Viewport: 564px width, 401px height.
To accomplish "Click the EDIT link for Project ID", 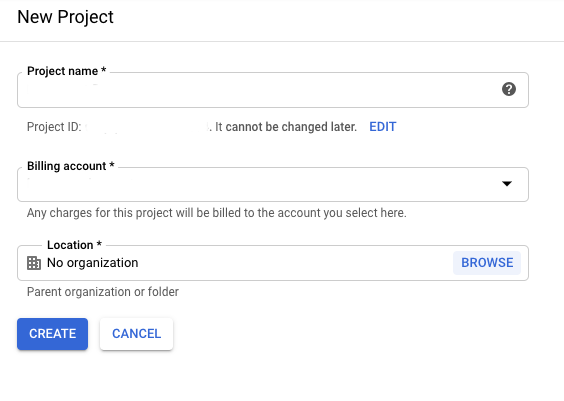I will click(383, 127).
